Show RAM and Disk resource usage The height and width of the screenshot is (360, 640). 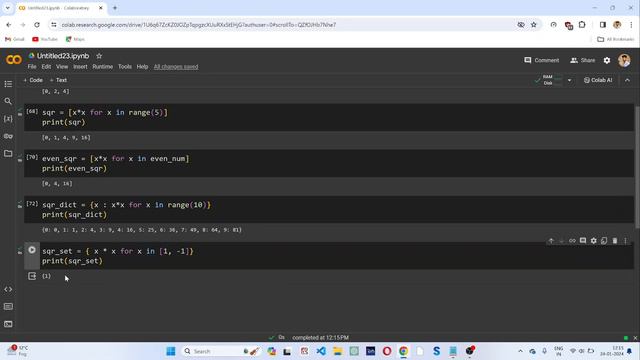(x=549, y=80)
